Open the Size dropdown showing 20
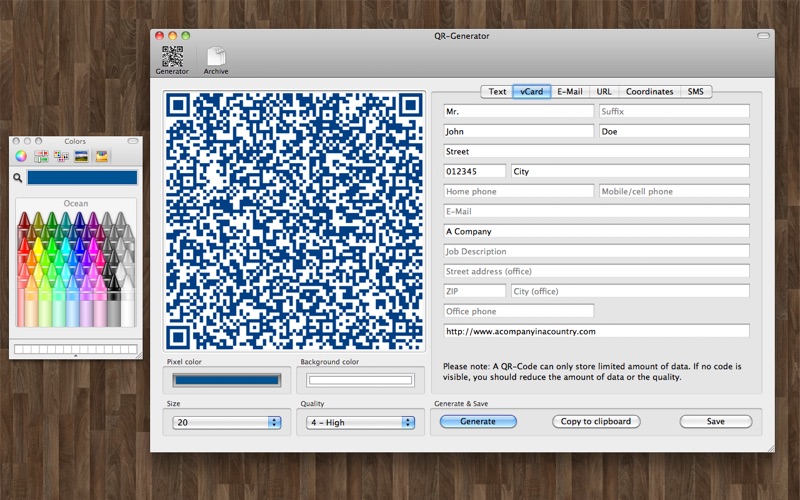 point(227,422)
